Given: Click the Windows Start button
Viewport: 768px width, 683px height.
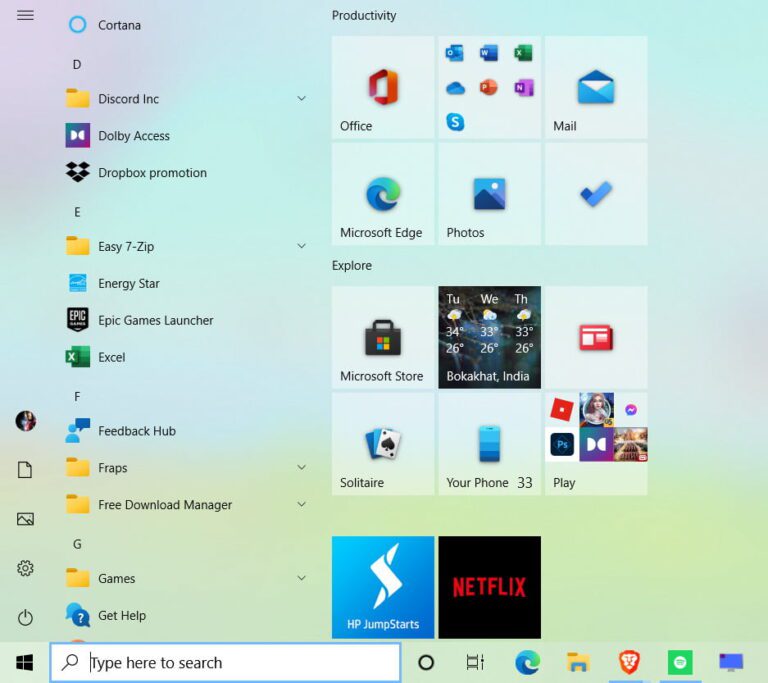Looking at the screenshot, I should (24, 662).
